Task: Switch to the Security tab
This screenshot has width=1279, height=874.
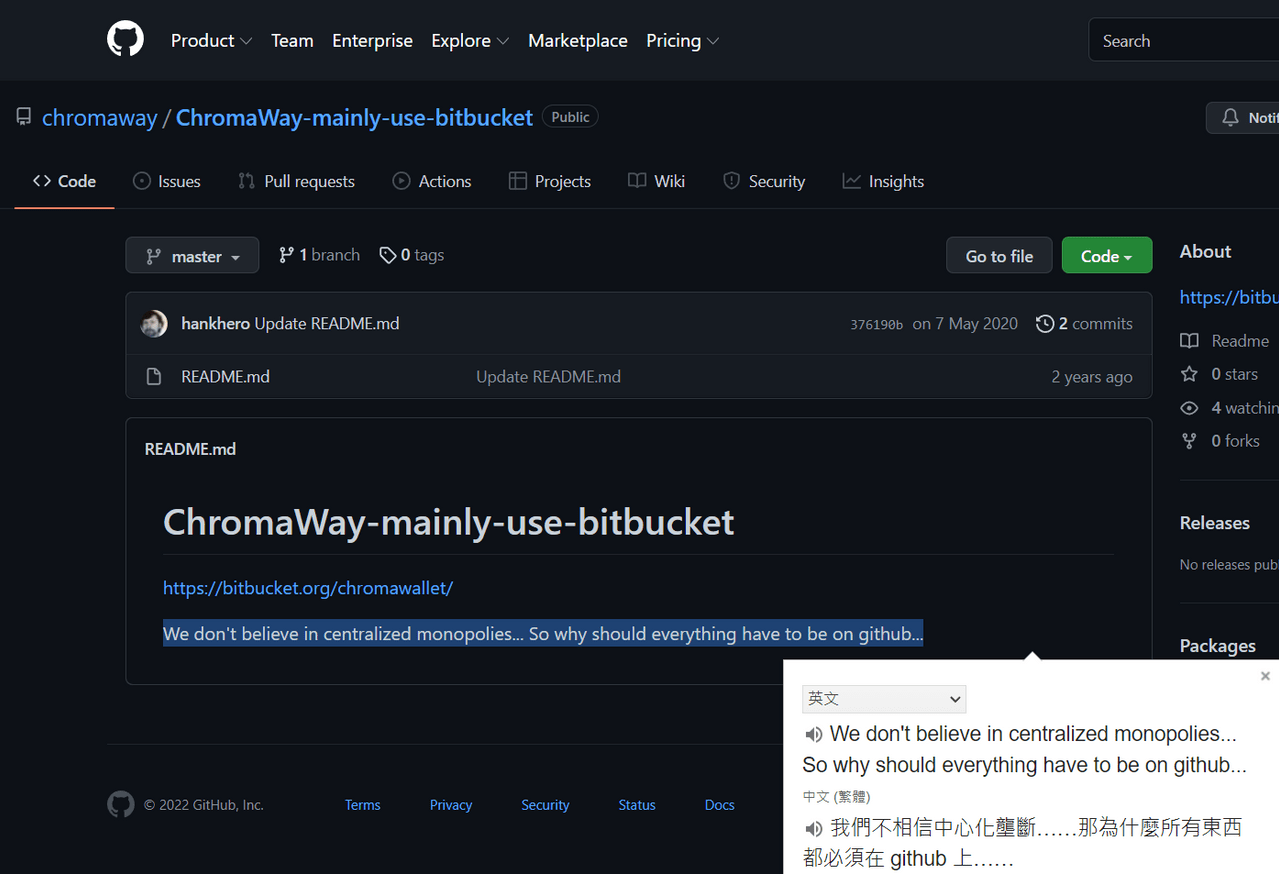Action: click(764, 181)
